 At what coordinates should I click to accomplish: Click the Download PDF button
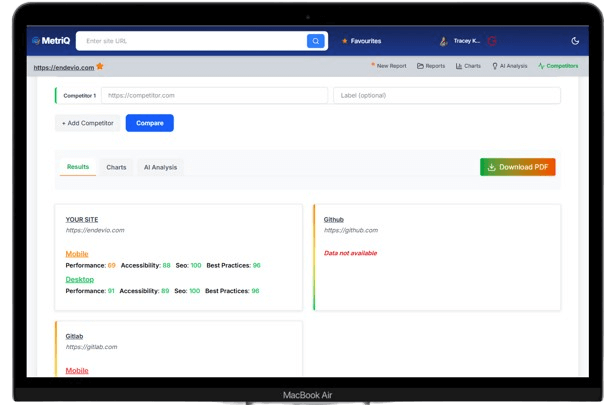click(518, 167)
